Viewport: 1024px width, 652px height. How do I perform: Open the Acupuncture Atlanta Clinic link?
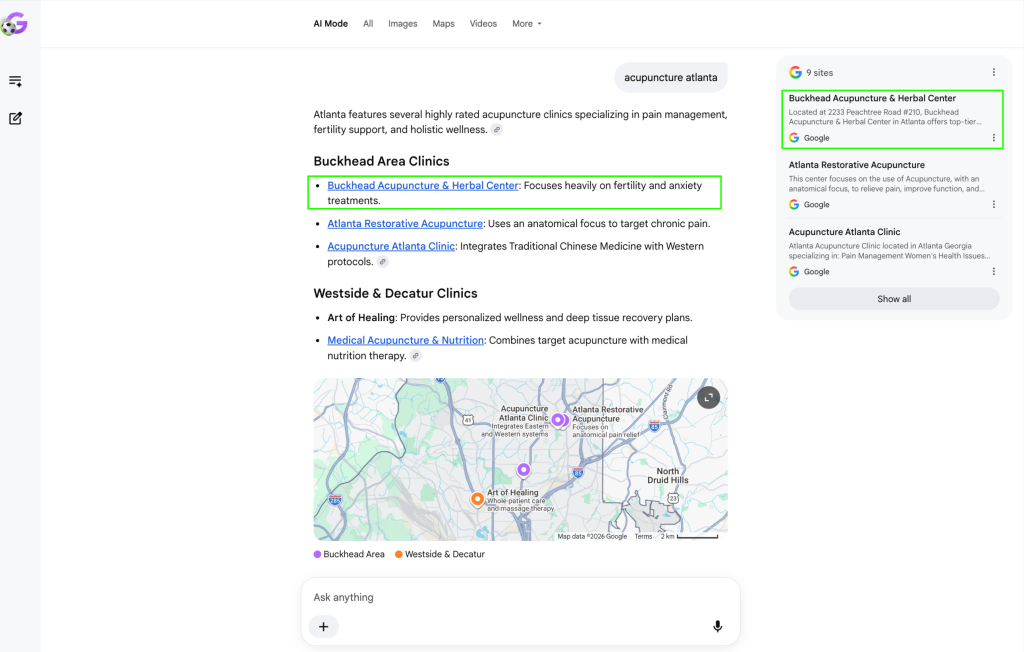coord(391,246)
